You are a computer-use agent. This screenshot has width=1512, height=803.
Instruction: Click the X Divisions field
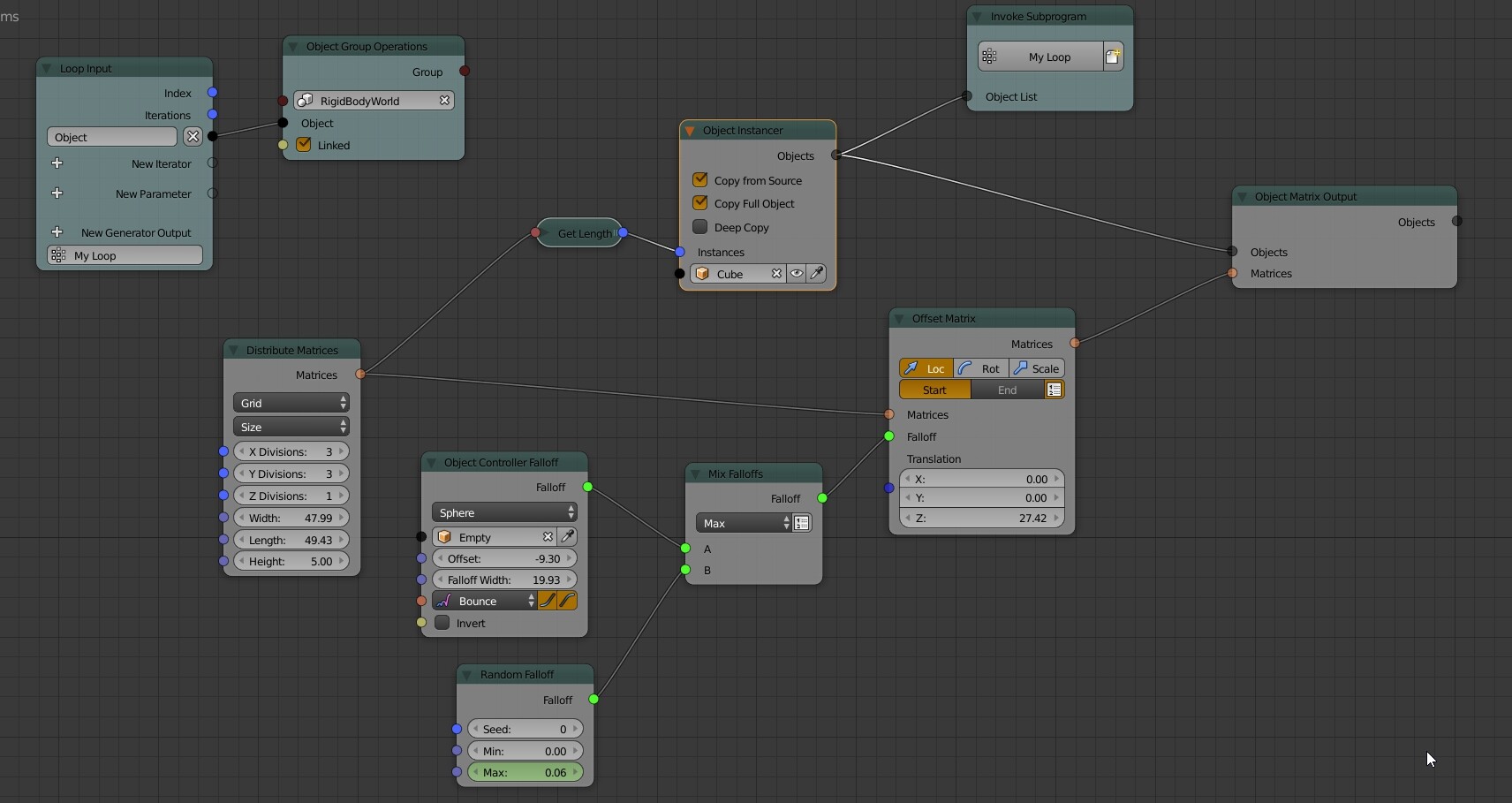point(291,451)
